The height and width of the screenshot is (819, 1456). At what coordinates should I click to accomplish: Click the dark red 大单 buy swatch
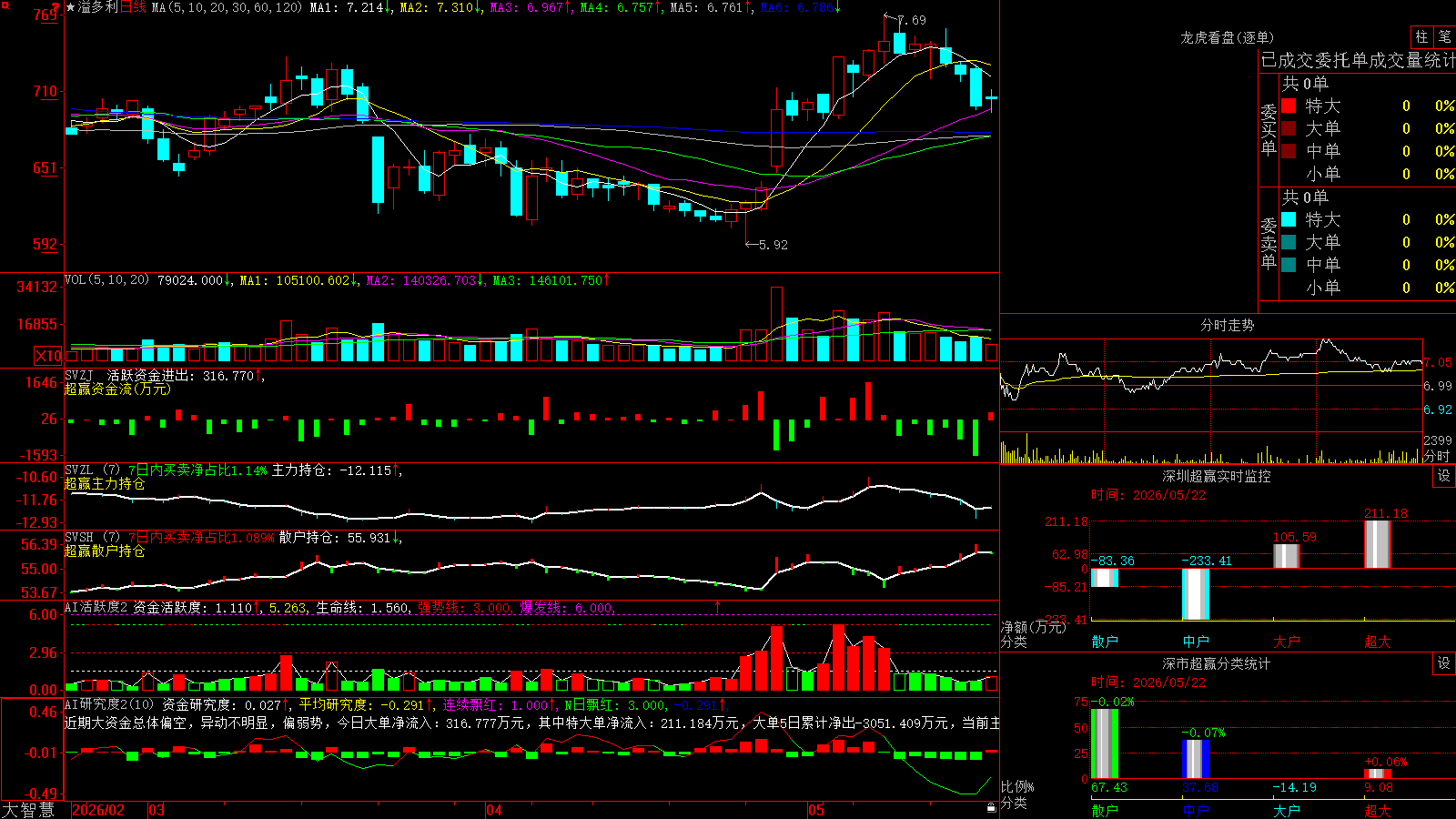click(1289, 128)
